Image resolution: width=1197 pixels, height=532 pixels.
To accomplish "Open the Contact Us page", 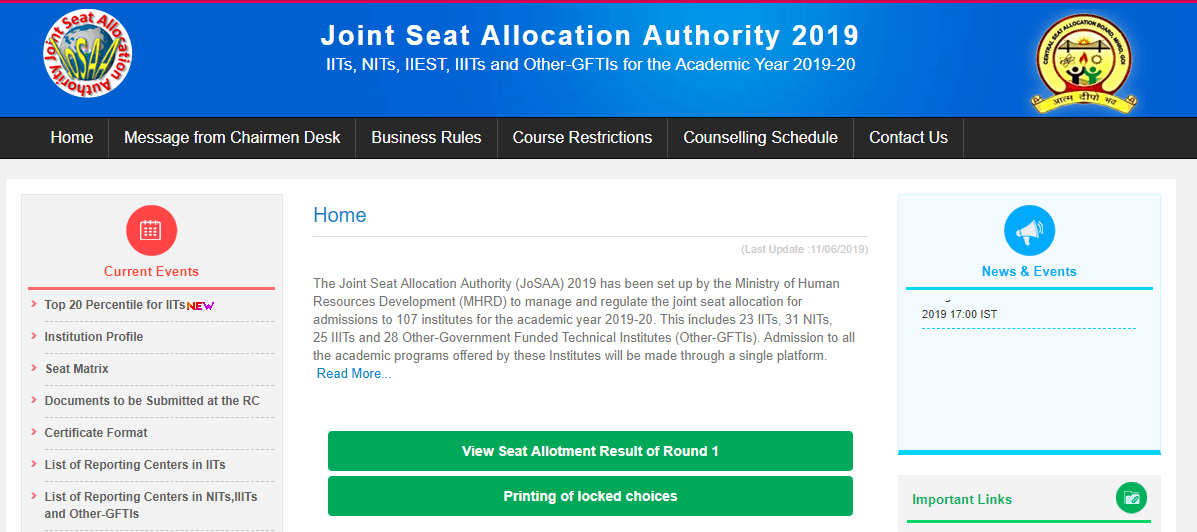I will [908, 138].
